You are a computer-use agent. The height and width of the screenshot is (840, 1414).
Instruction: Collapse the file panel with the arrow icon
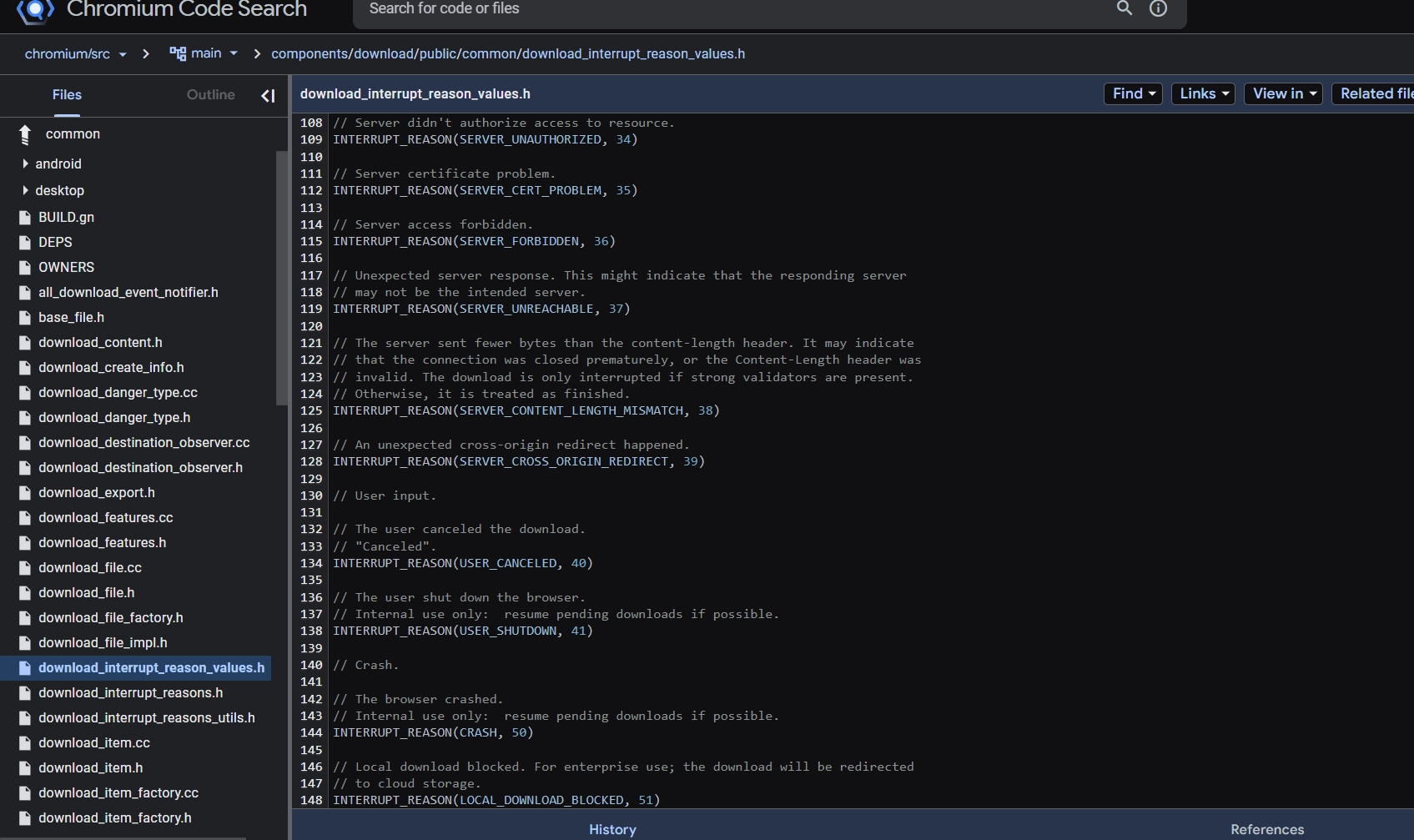pyautogui.click(x=268, y=96)
